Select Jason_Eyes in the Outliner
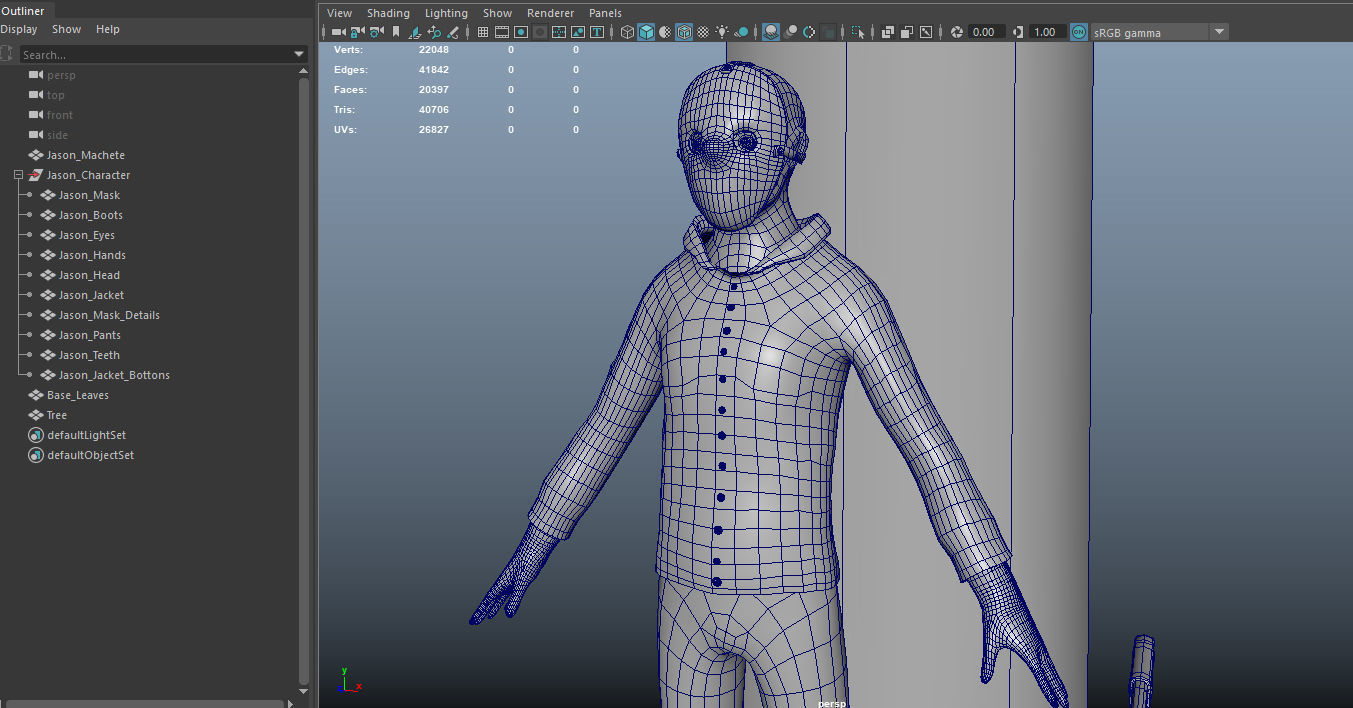This screenshot has height=708, width=1353. tap(87, 235)
